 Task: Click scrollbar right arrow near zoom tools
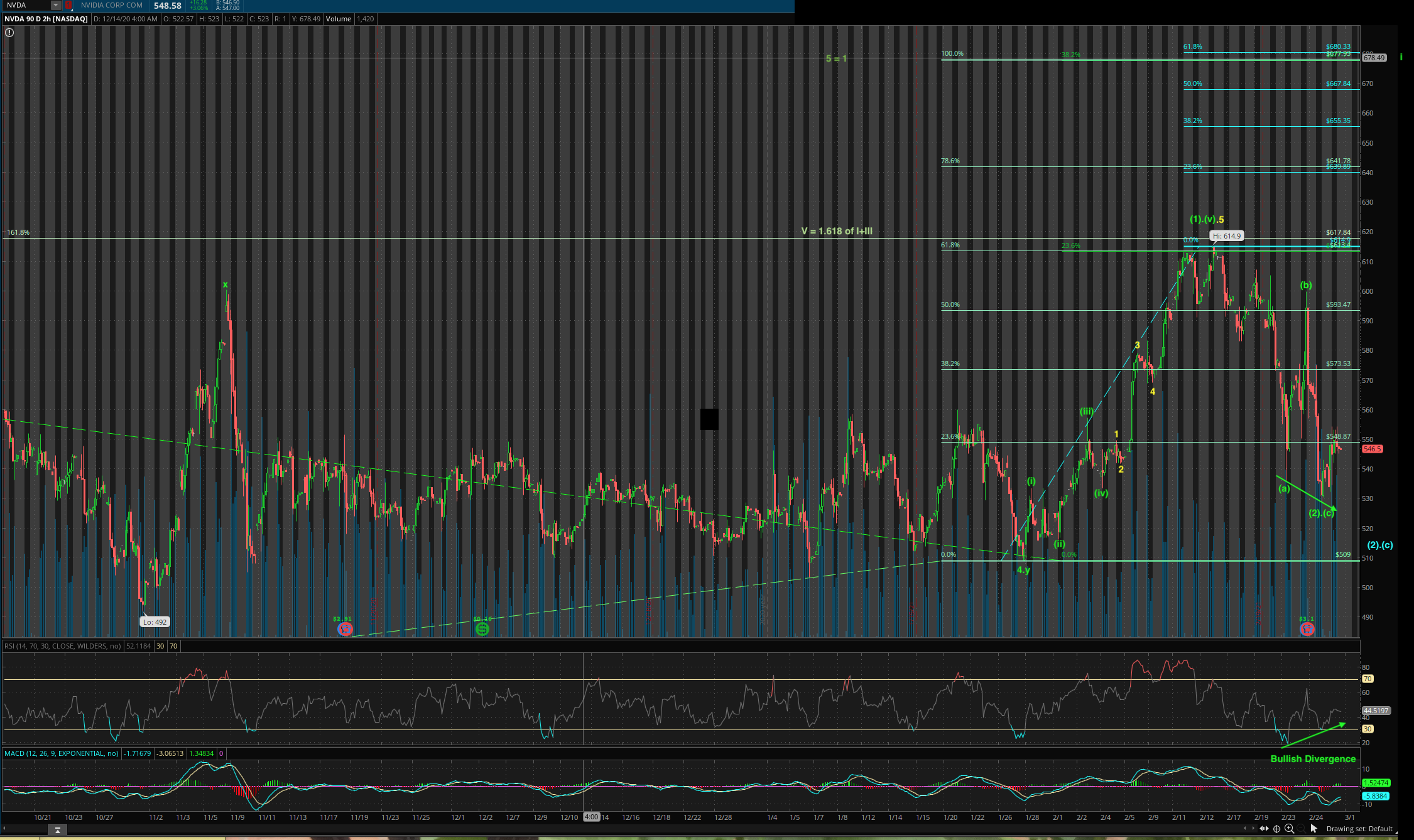(1253, 829)
